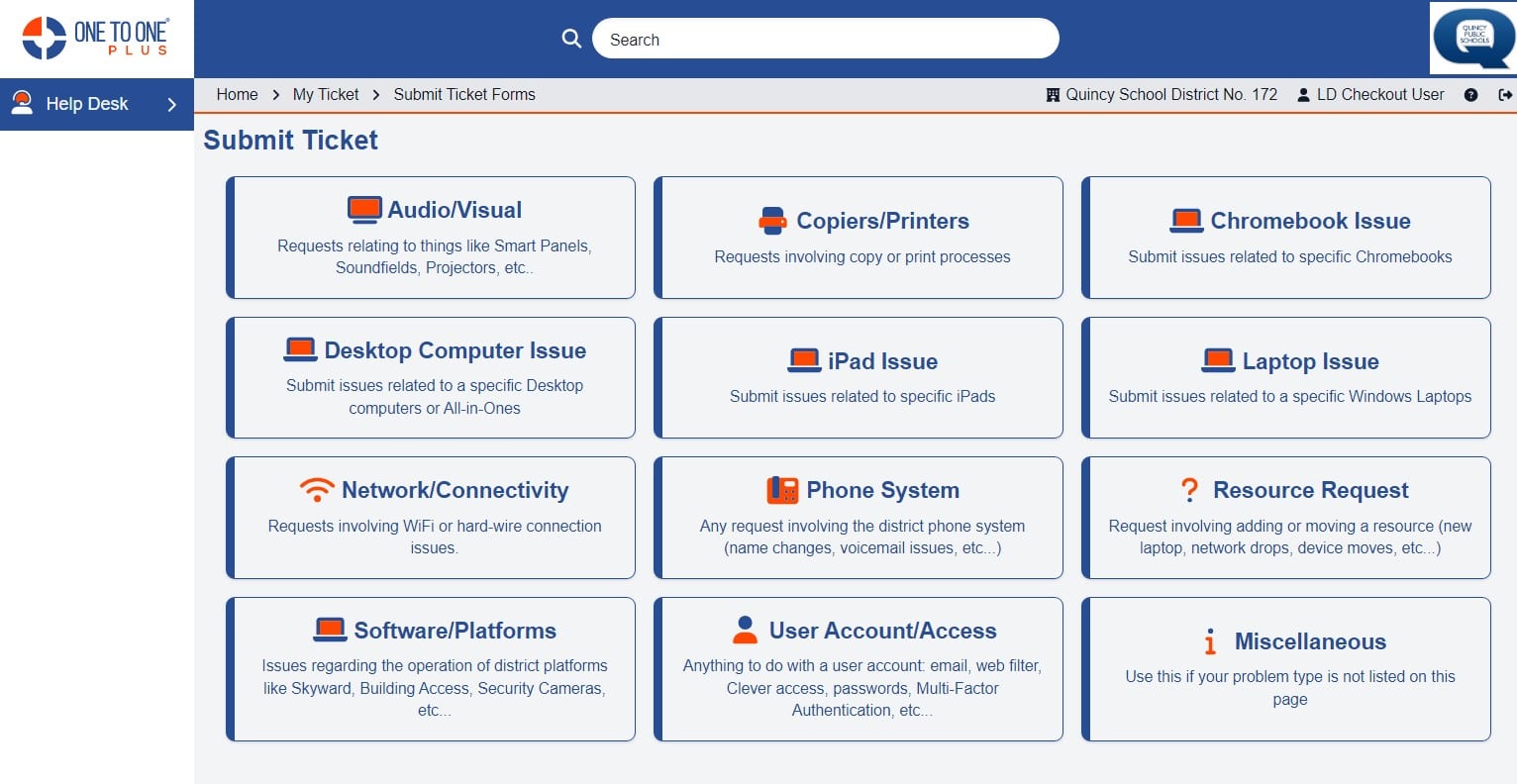Click the search magnifying glass icon
This screenshot has width=1517, height=784.
[x=571, y=39]
